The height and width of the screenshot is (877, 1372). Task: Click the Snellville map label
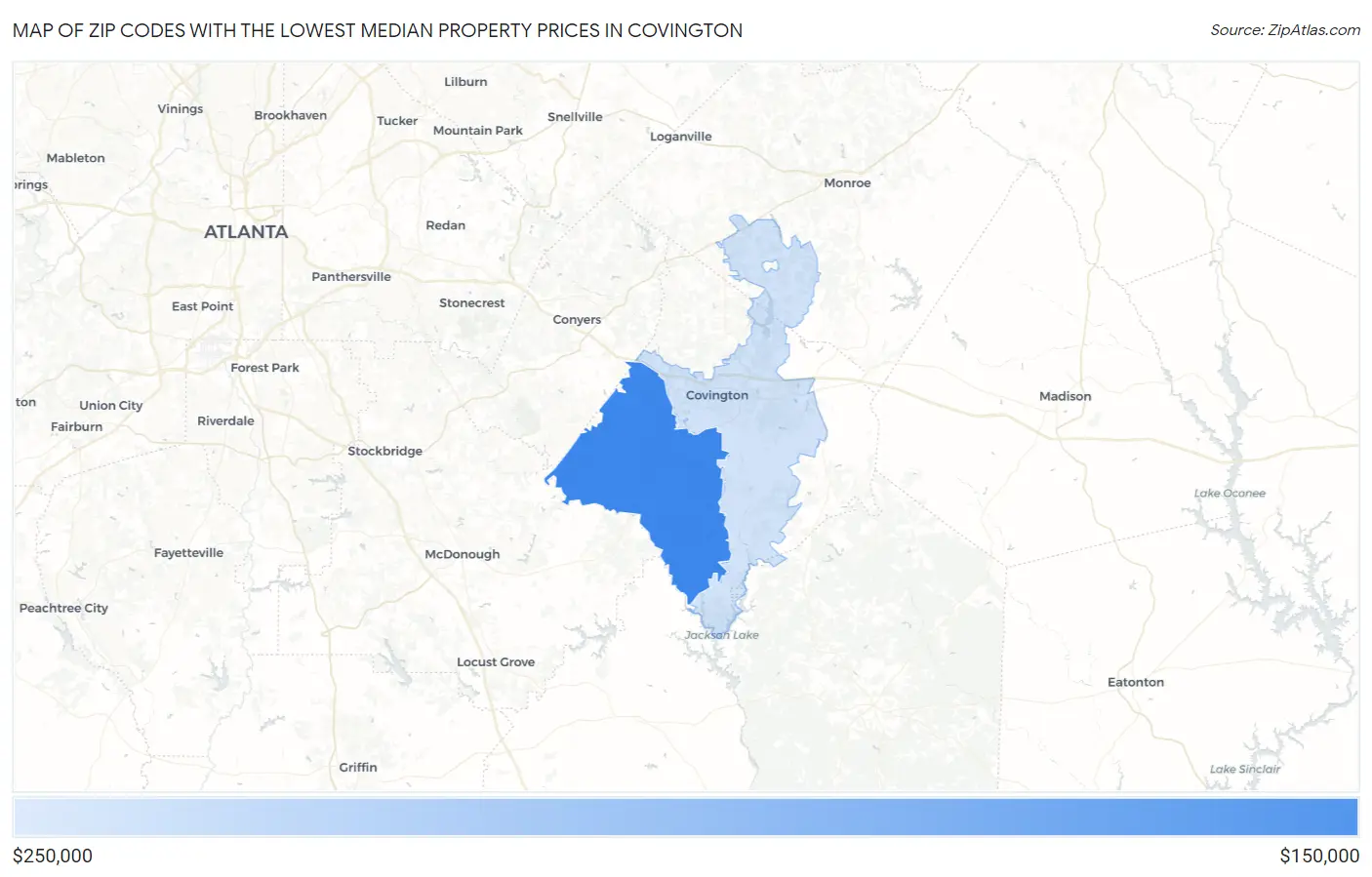(575, 116)
